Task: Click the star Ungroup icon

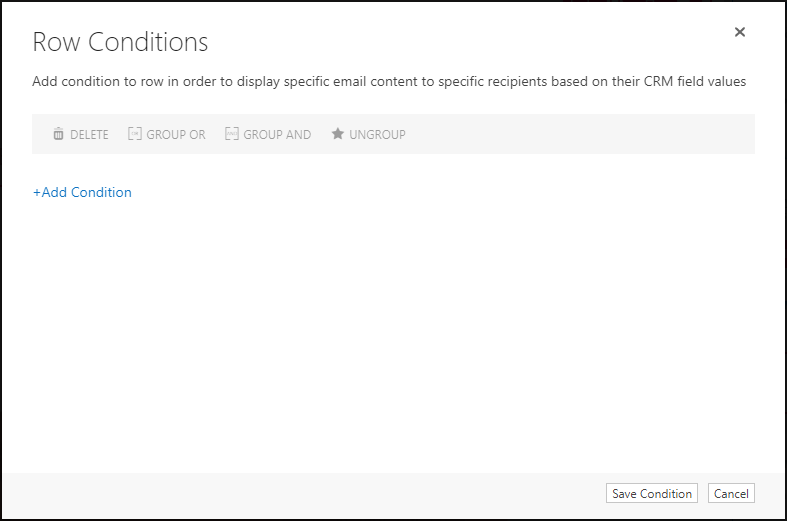Action: (338, 134)
